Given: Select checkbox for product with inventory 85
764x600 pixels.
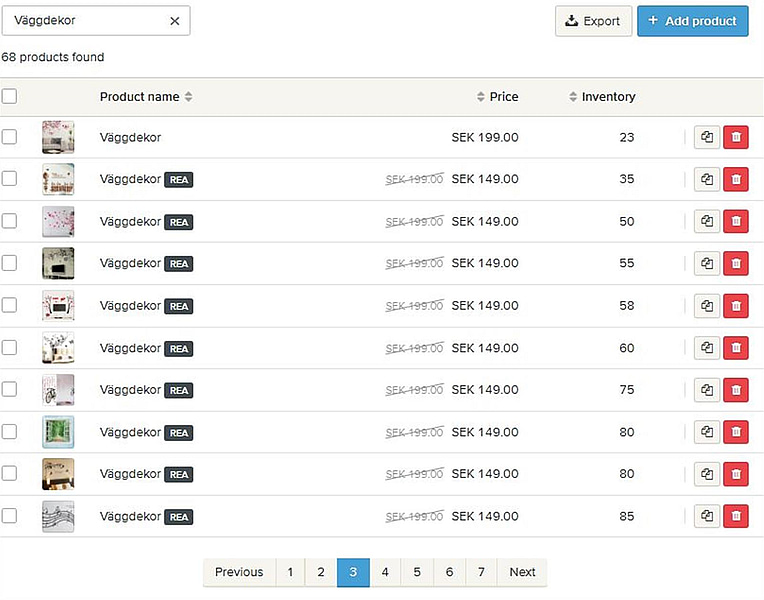Looking at the screenshot, I should coord(9,516).
